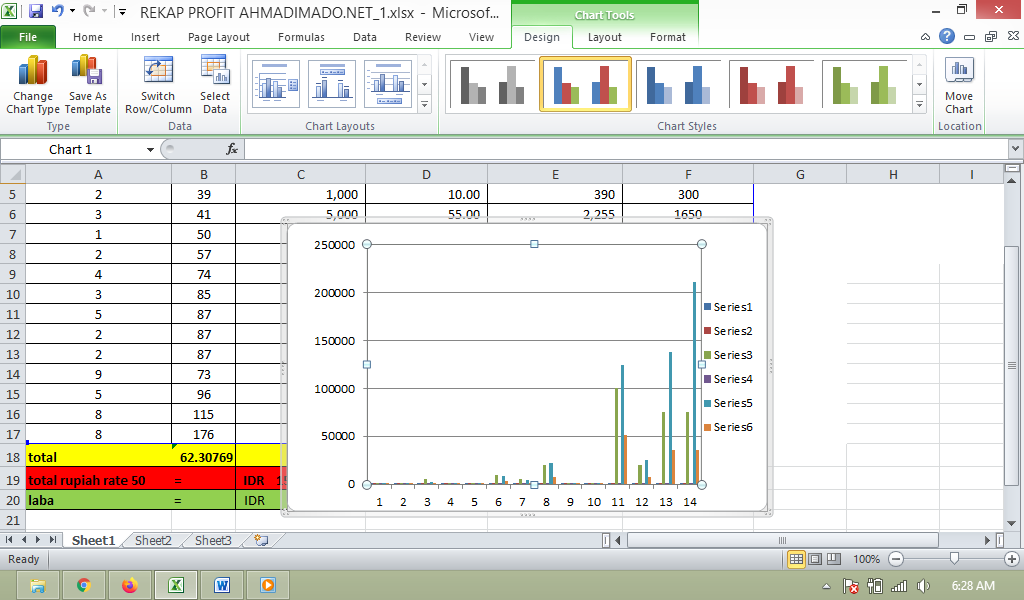Click the Save As Template icon
The height and width of the screenshot is (600, 1024).
(x=86, y=85)
